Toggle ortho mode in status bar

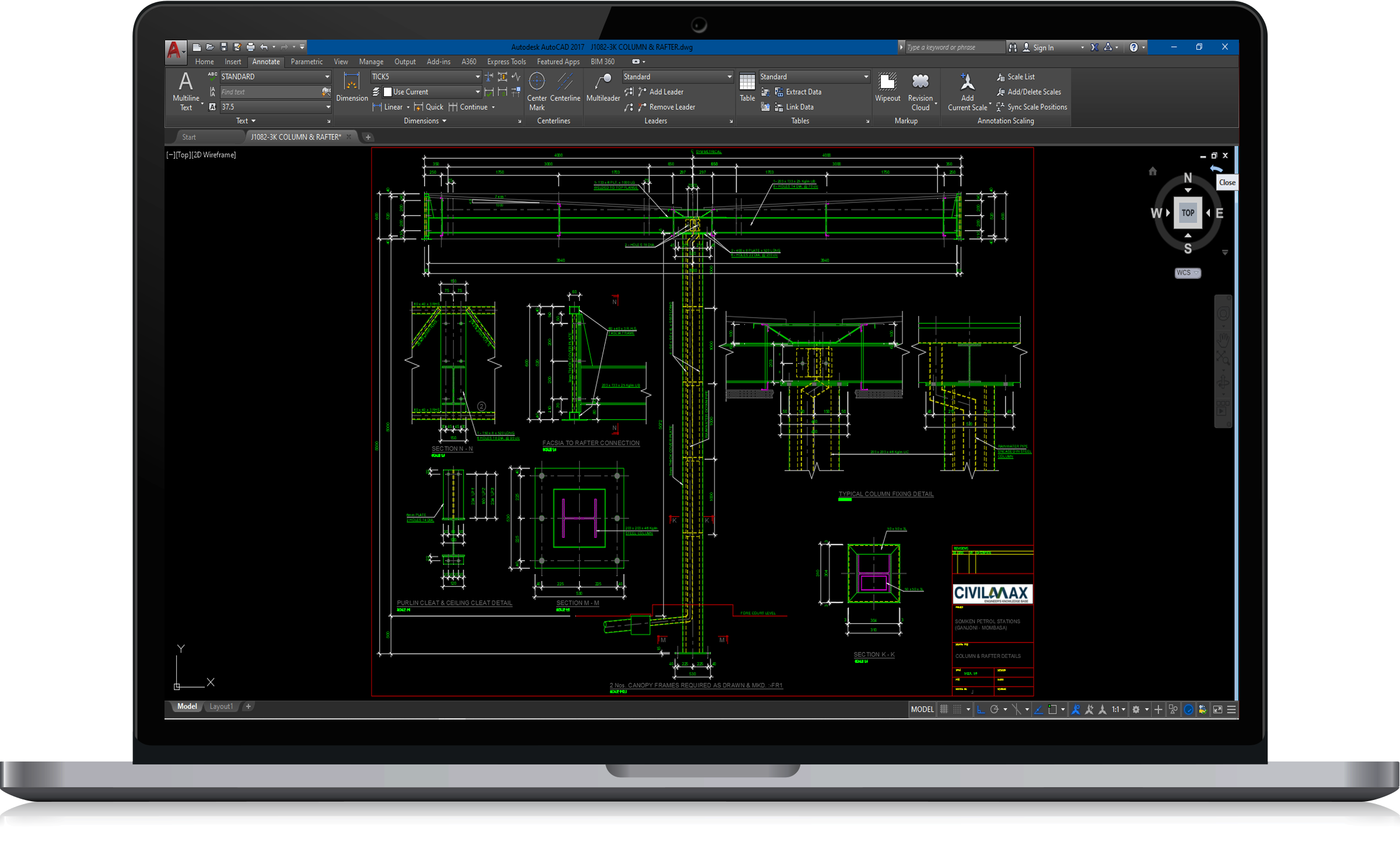click(981, 710)
